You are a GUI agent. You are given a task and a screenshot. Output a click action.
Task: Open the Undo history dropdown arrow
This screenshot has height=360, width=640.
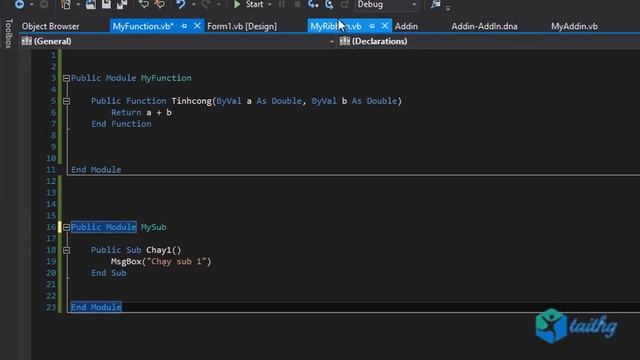click(x=193, y=5)
